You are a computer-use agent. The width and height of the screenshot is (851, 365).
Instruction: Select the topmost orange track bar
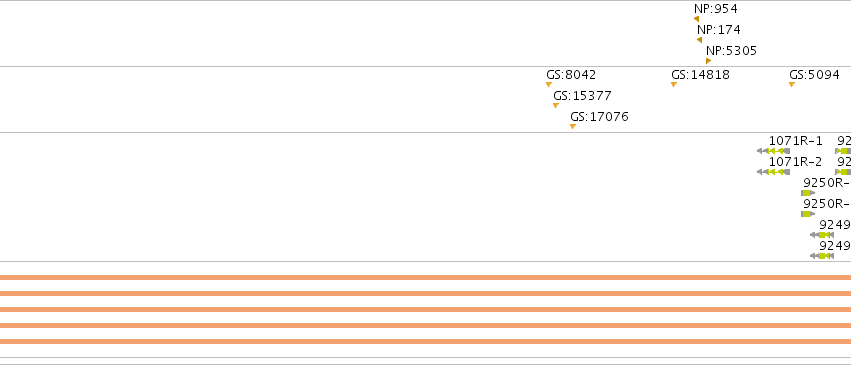click(x=426, y=278)
